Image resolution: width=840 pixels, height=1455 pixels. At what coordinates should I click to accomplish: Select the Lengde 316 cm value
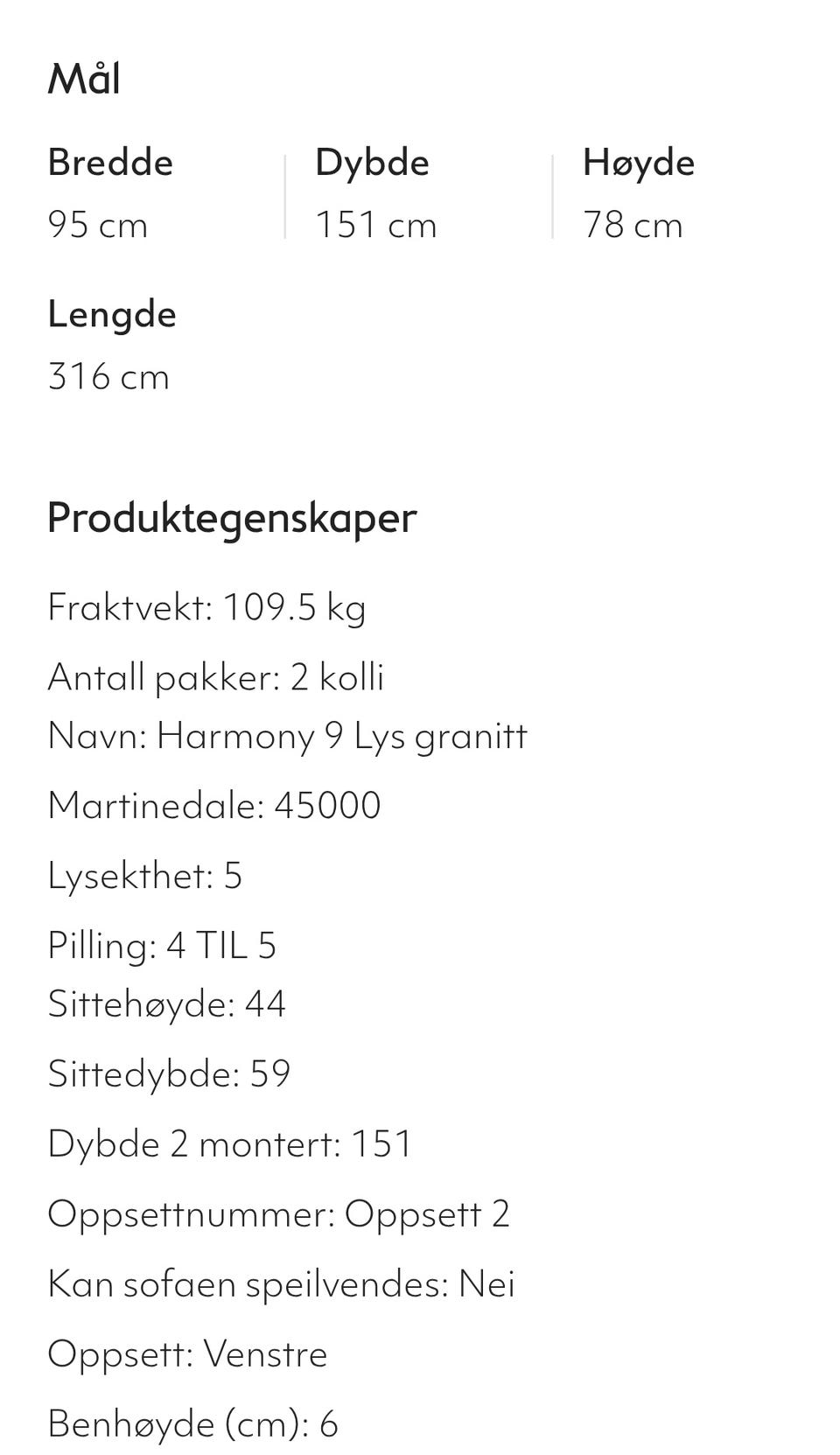tap(108, 376)
